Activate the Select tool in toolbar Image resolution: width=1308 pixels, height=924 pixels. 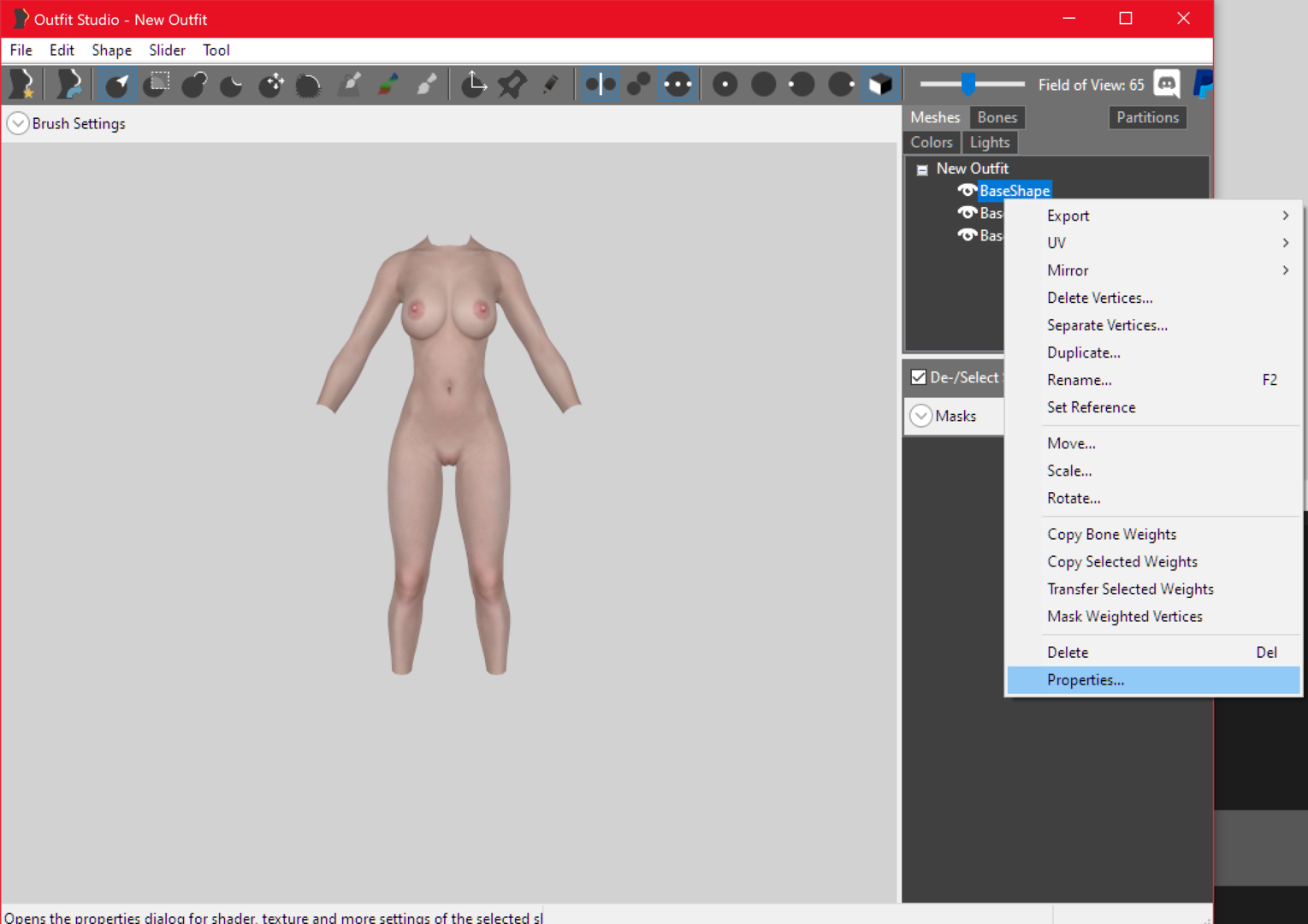pyautogui.click(x=117, y=84)
